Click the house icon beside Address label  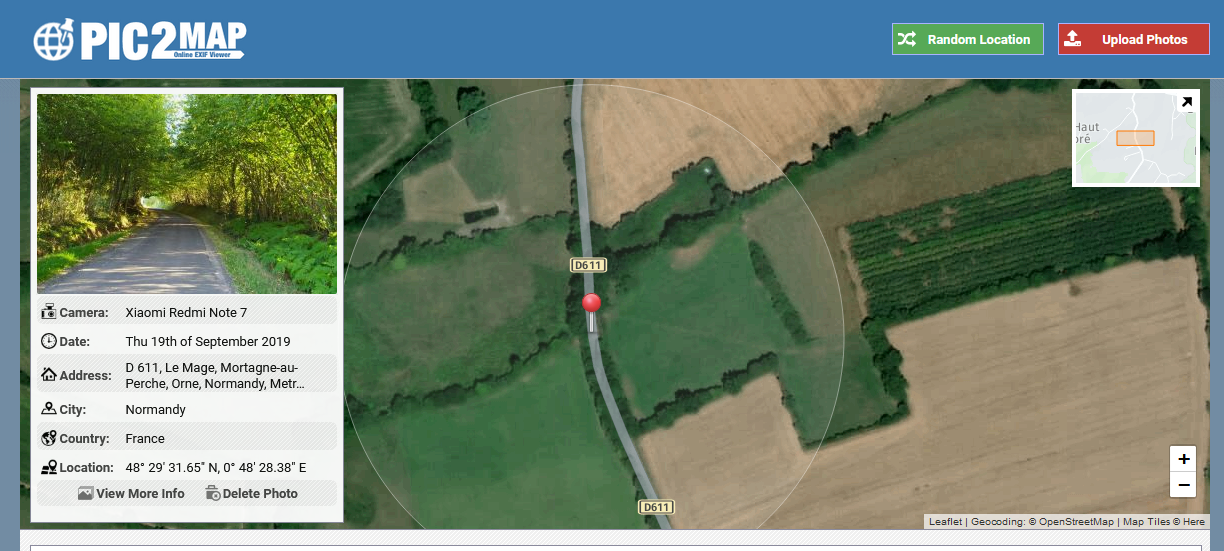[x=49, y=375]
